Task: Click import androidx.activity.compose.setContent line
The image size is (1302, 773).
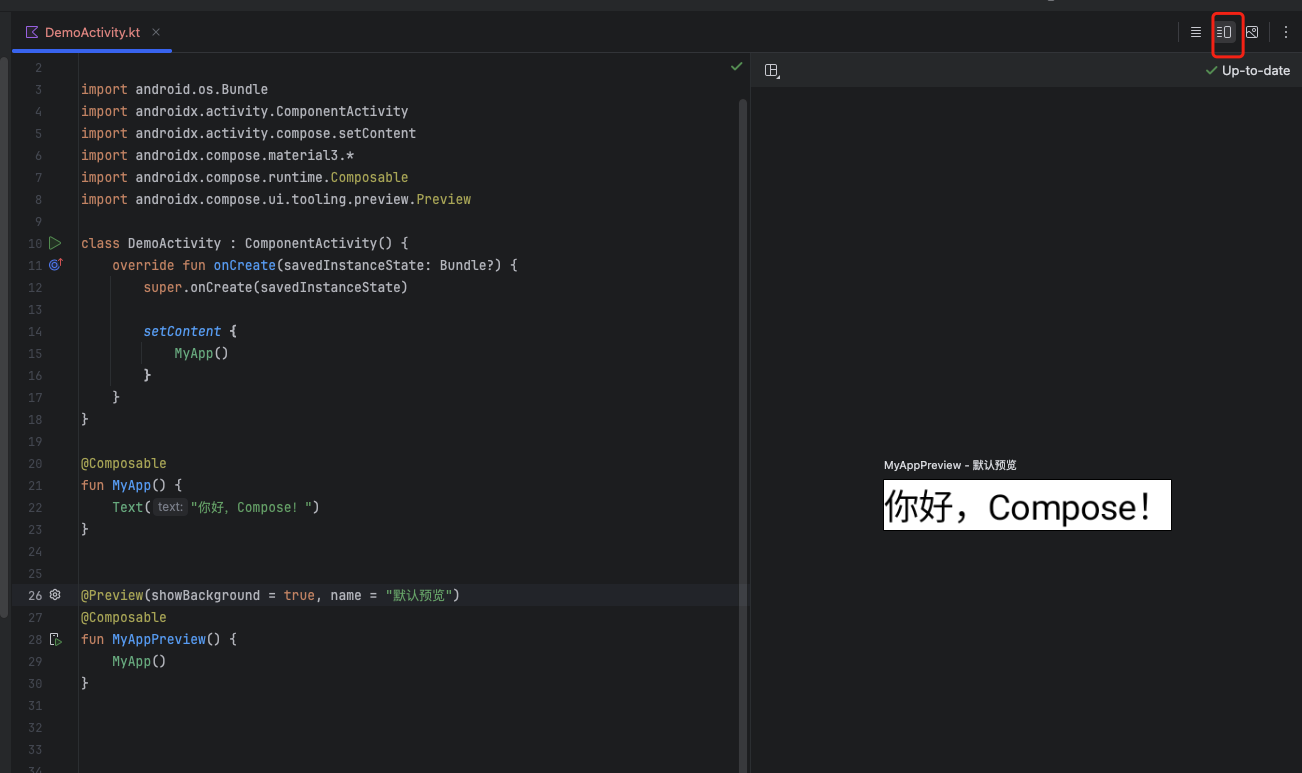Action: (248, 133)
